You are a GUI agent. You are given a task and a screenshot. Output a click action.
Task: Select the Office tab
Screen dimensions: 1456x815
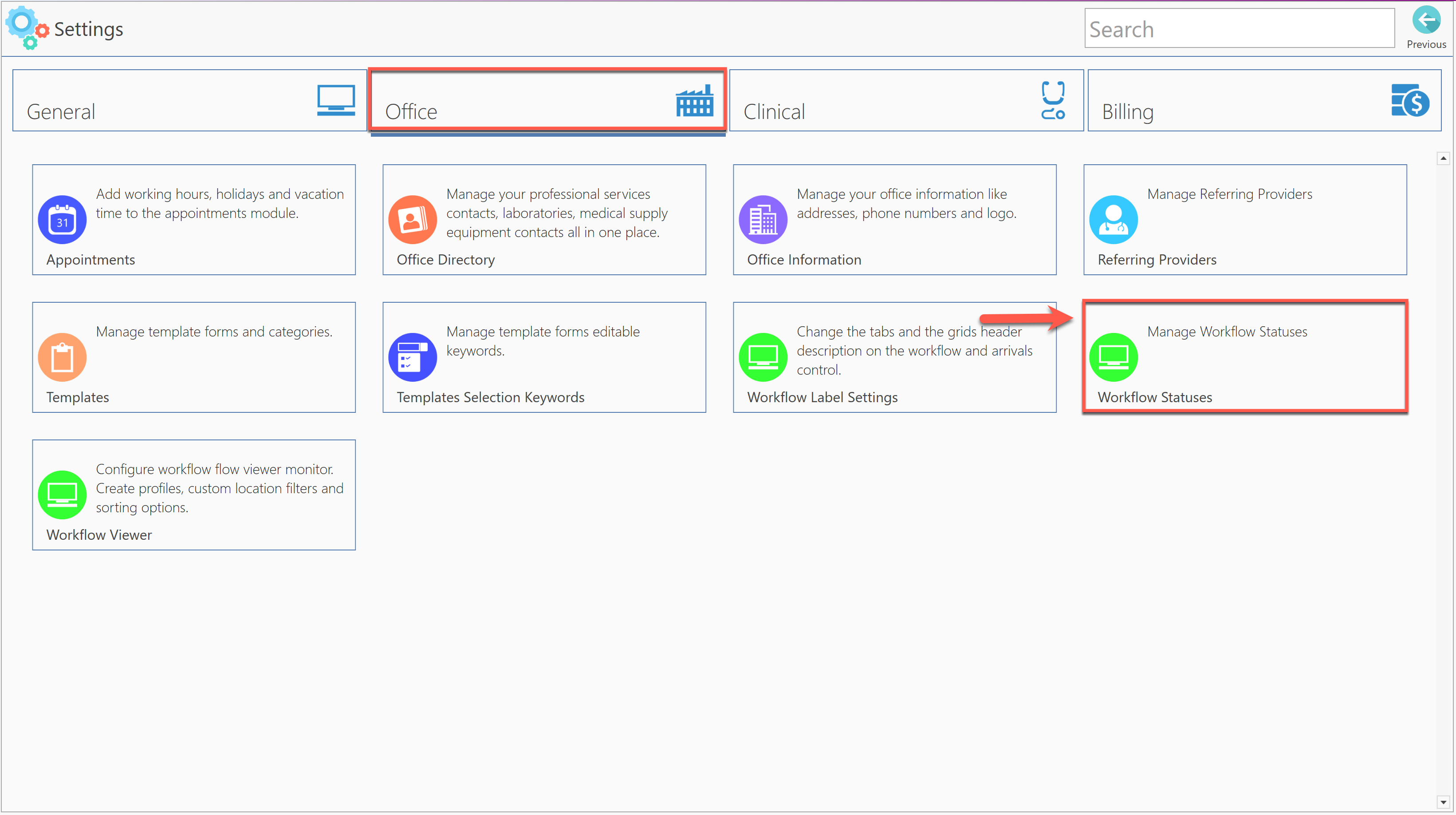(547, 101)
